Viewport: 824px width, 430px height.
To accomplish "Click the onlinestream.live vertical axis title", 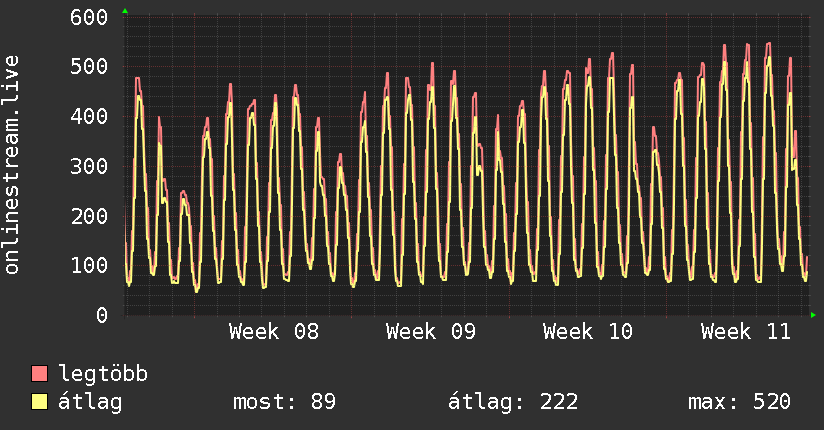I will (12, 165).
